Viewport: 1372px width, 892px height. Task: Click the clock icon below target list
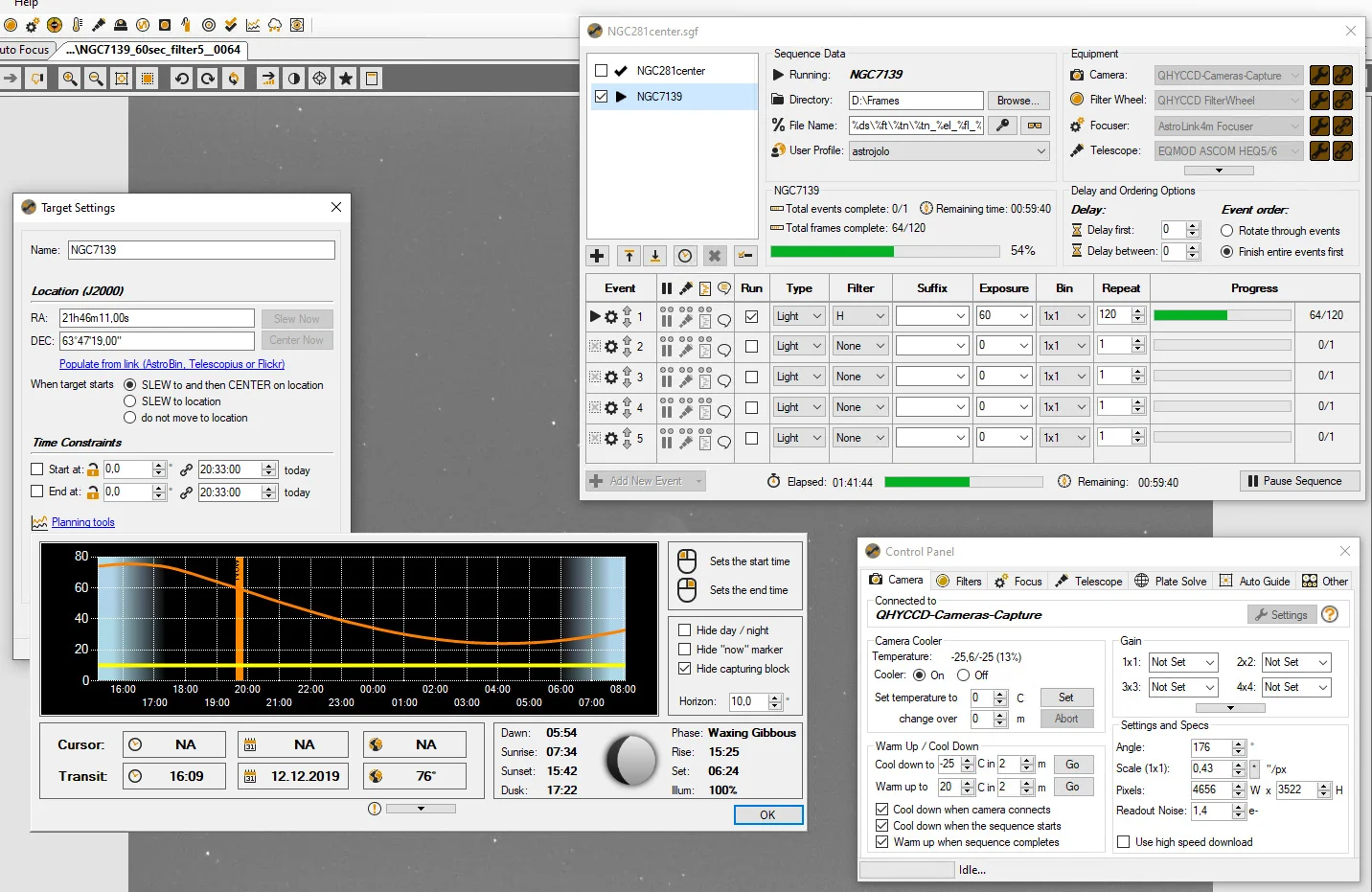click(x=685, y=256)
